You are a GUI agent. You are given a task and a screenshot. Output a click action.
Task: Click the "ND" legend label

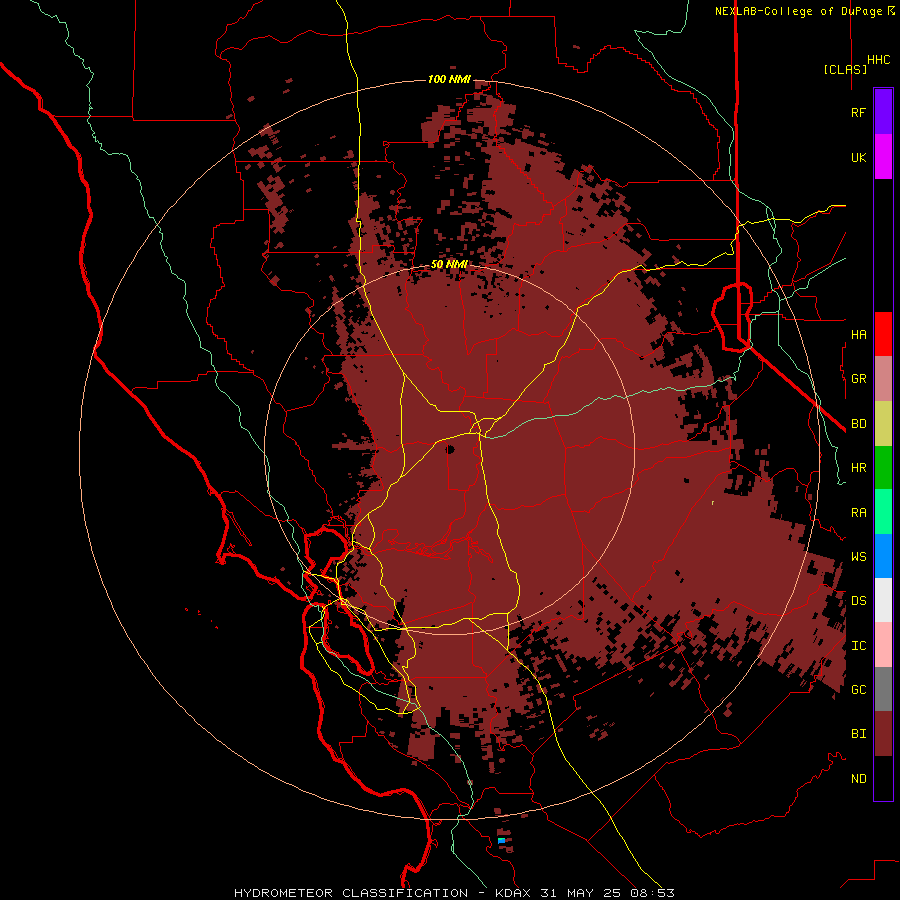click(x=858, y=779)
